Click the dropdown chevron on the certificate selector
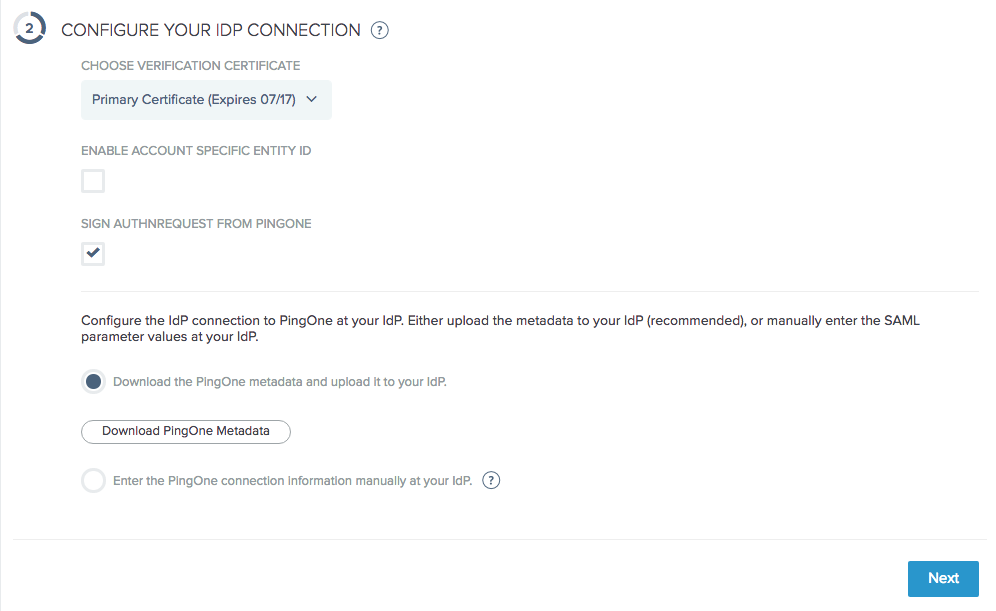996x611 pixels. (x=311, y=100)
